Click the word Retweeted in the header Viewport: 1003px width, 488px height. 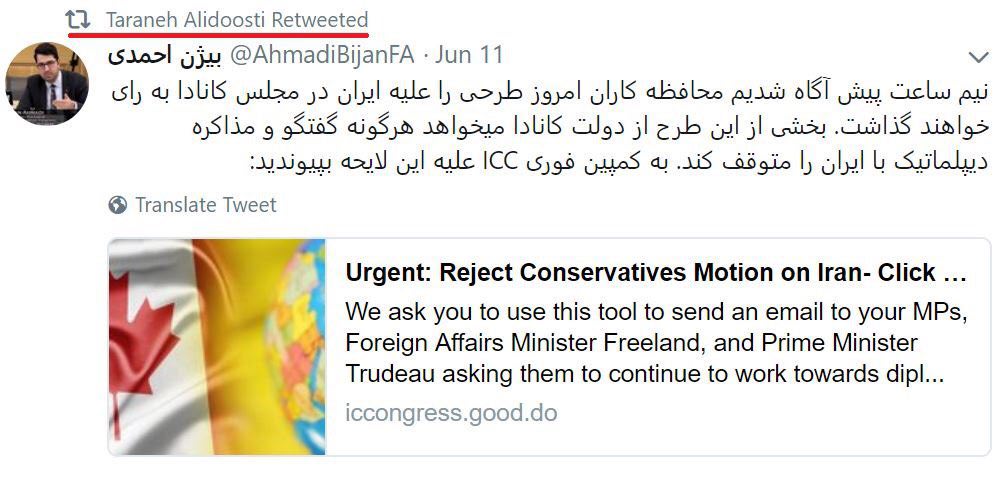pyautogui.click(x=320, y=20)
